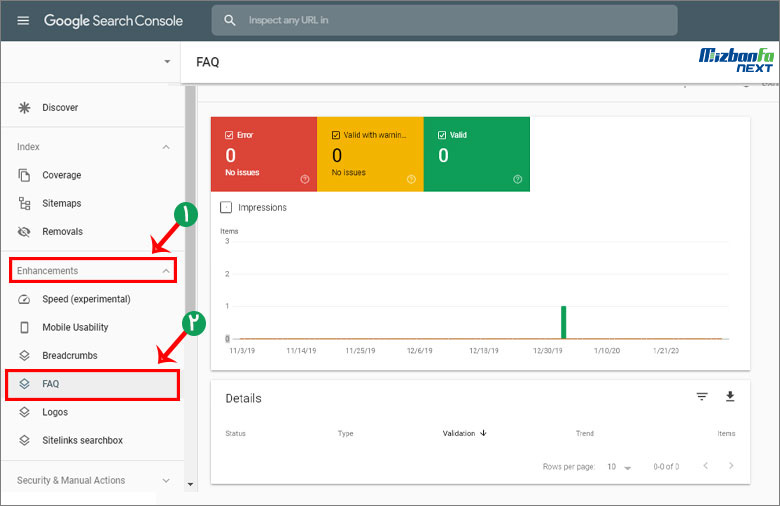The width and height of the screenshot is (780, 506).
Task: Click the search magnifier icon
Action: [x=229, y=20]
